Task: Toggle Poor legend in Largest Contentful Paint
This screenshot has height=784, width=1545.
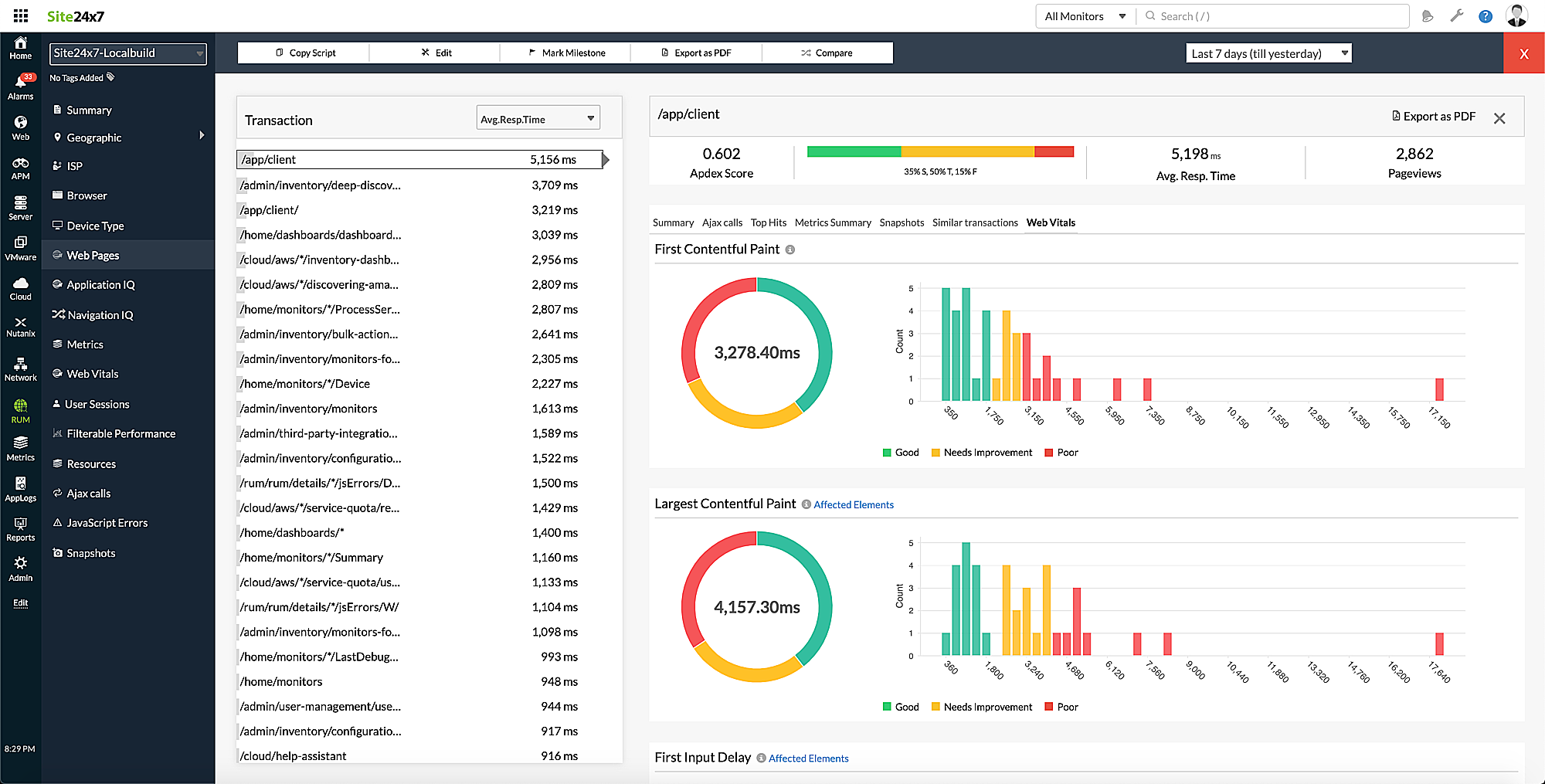Action: click(1061, 707)
